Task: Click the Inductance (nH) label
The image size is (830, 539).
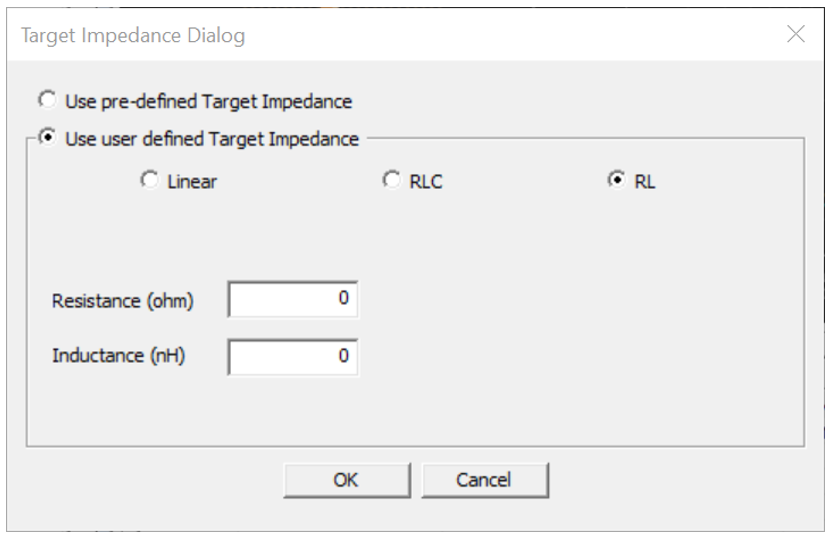Action: point(119,356)
